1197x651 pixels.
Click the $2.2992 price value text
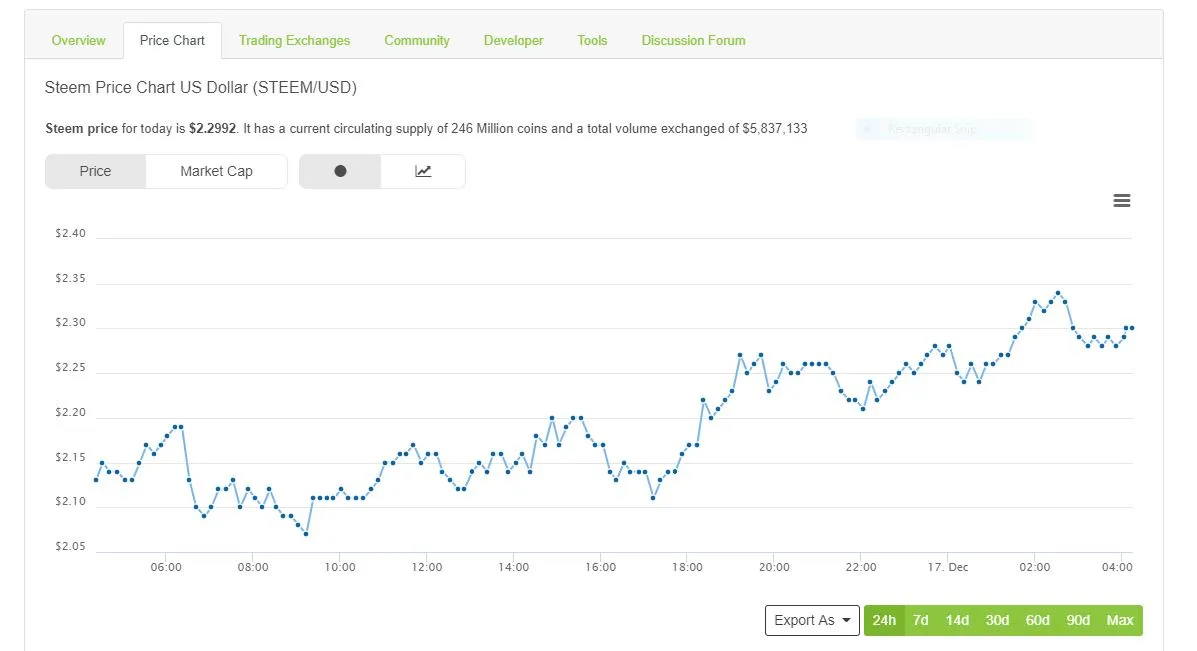pyautogui.click(x=212, y=129)
